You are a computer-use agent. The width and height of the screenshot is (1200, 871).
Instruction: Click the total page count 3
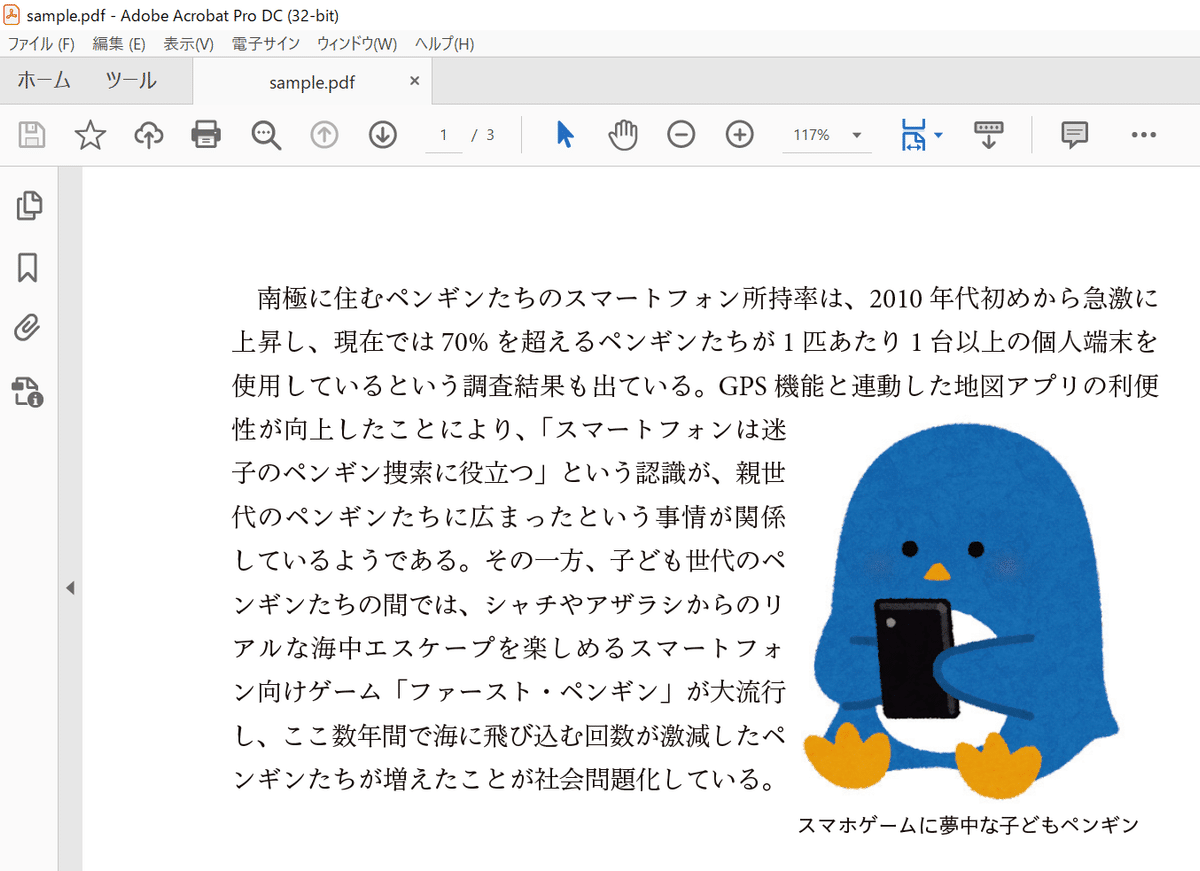[x=490, y=135]
